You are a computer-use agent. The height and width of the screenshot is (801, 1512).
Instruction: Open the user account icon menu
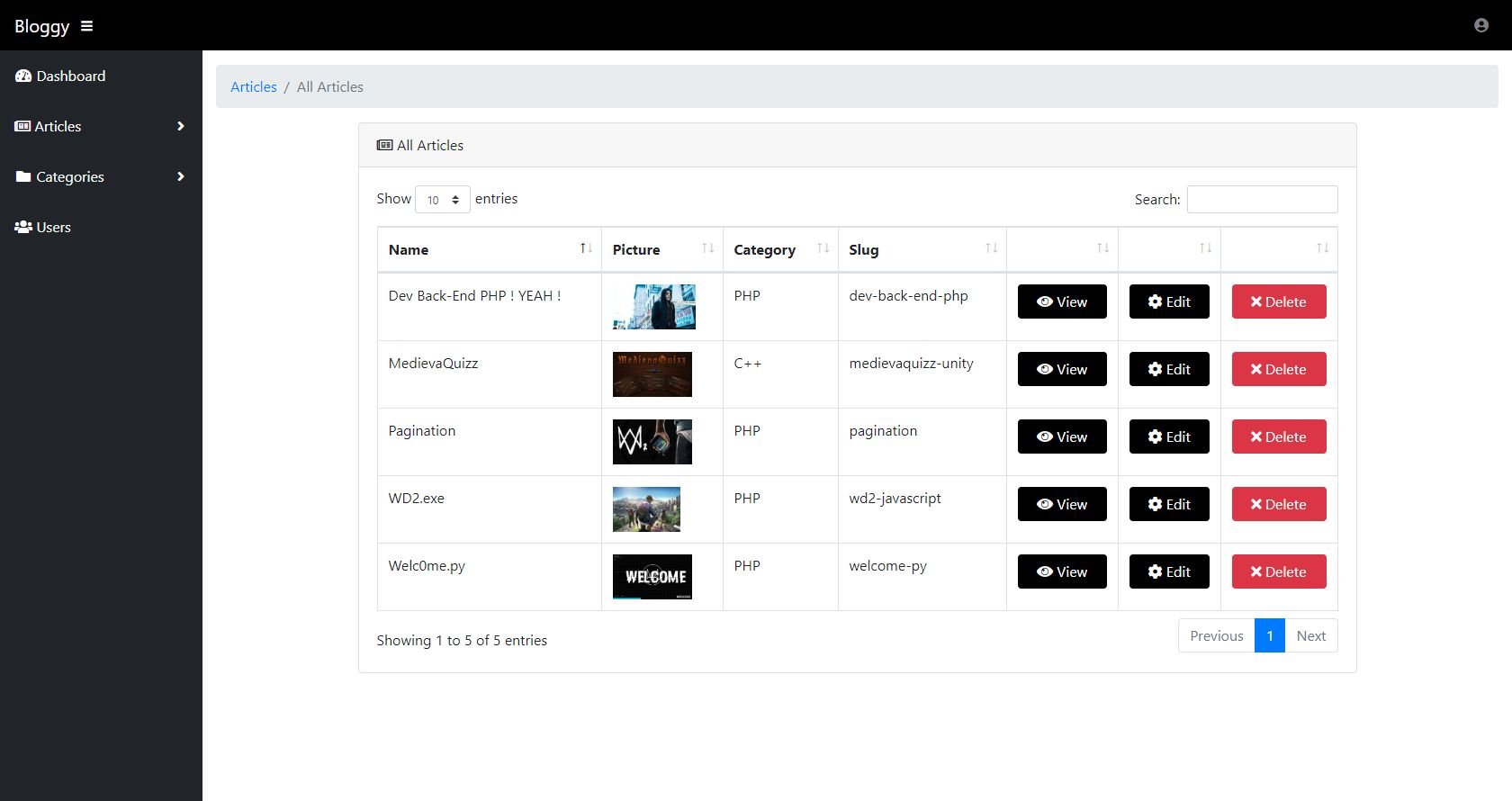pos(1481,25)
